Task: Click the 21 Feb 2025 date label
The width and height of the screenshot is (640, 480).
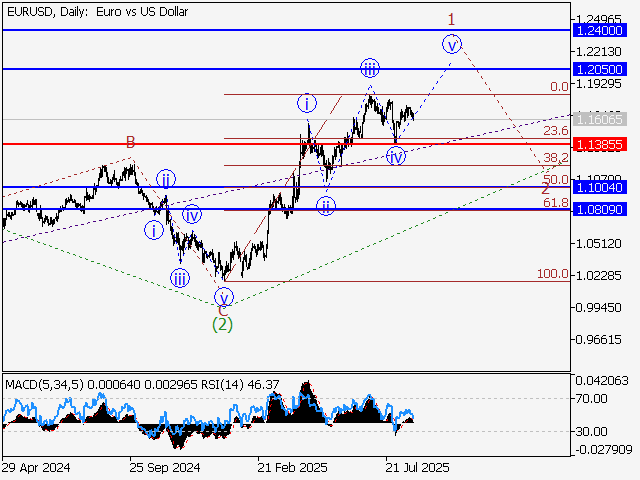Action: (x=291, y=467)
